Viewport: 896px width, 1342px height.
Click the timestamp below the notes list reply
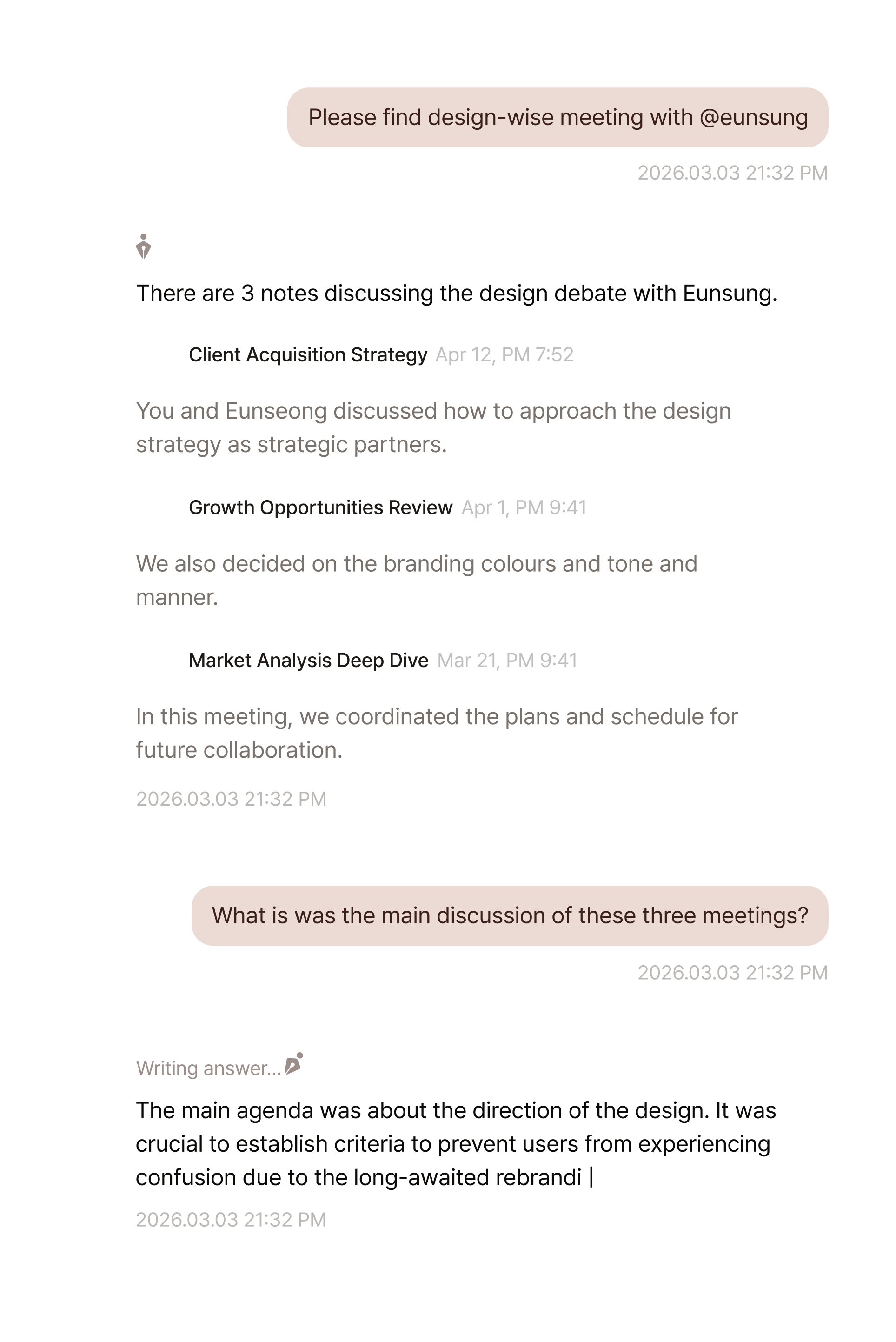pyautogui.click(x=232, y=799)
